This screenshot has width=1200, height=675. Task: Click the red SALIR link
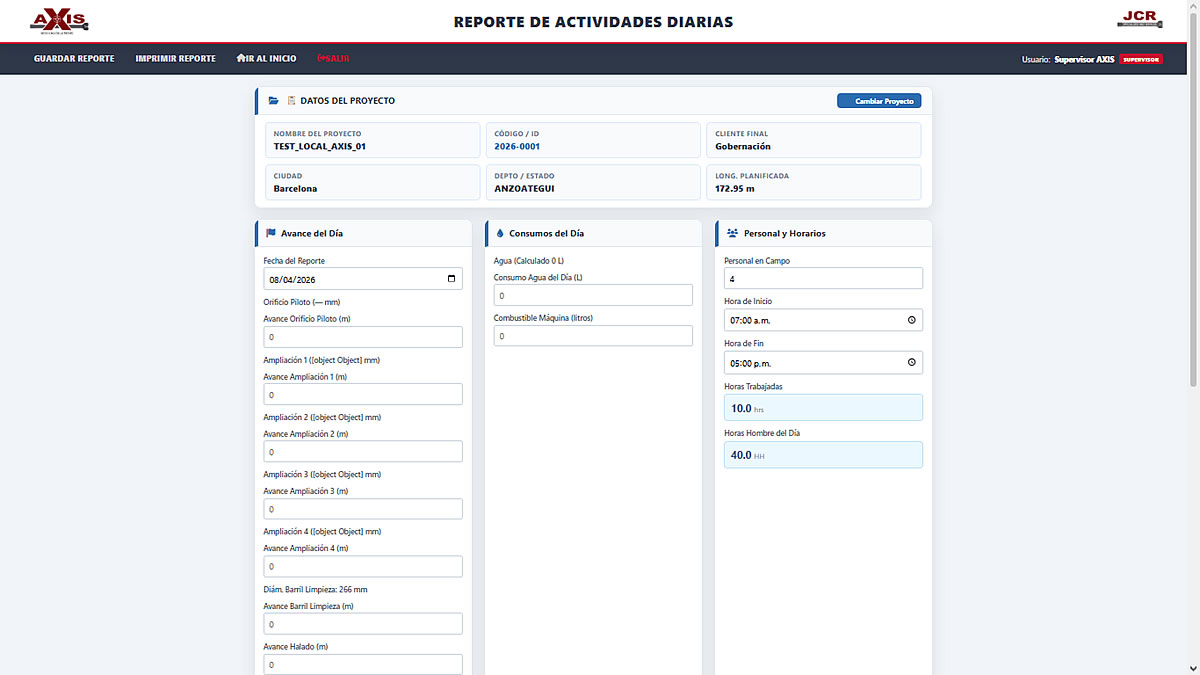pyautogui.click(x=333, y=58)
